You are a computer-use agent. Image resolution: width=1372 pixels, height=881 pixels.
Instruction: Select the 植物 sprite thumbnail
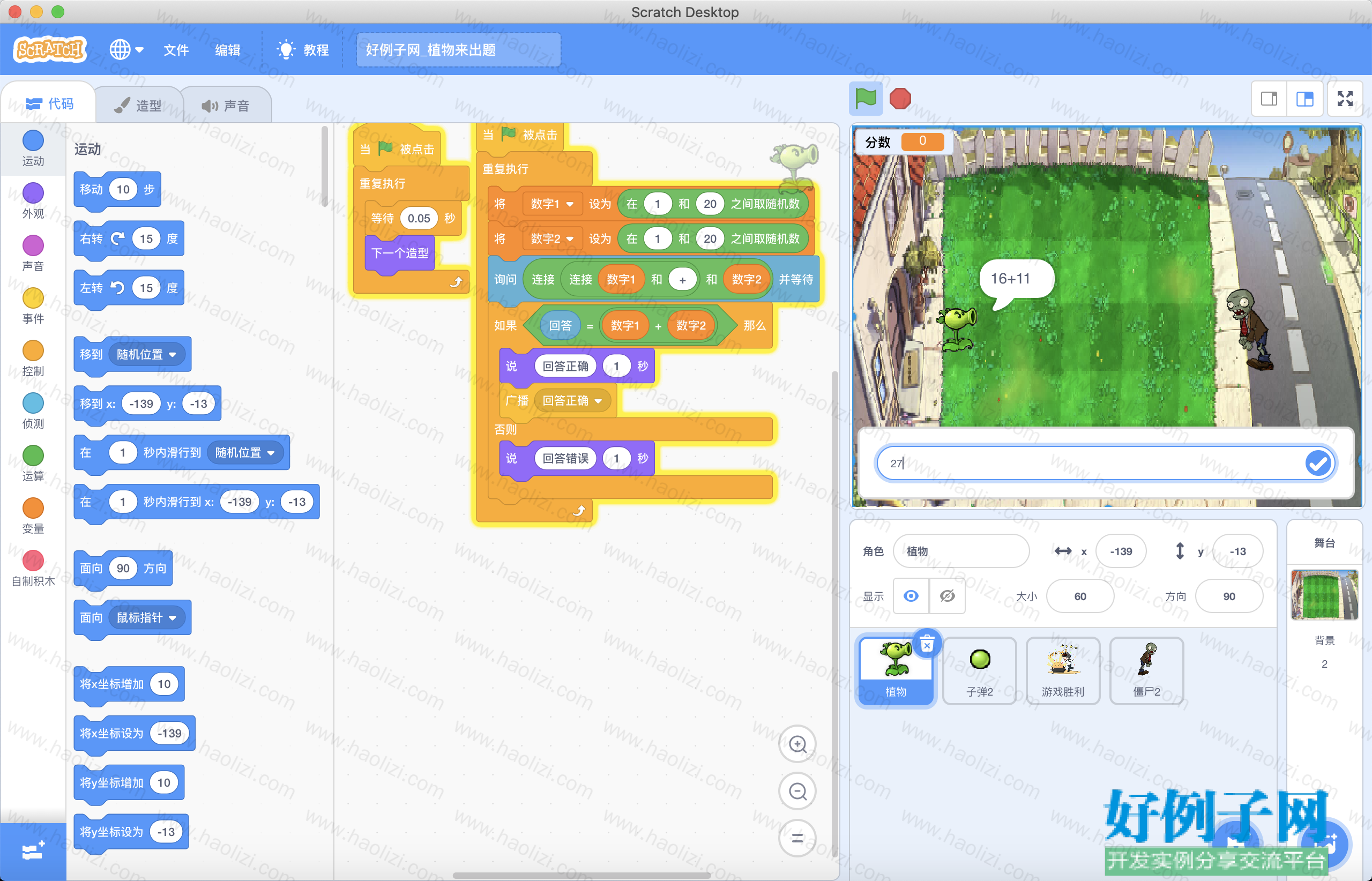(x=896, y=670)
